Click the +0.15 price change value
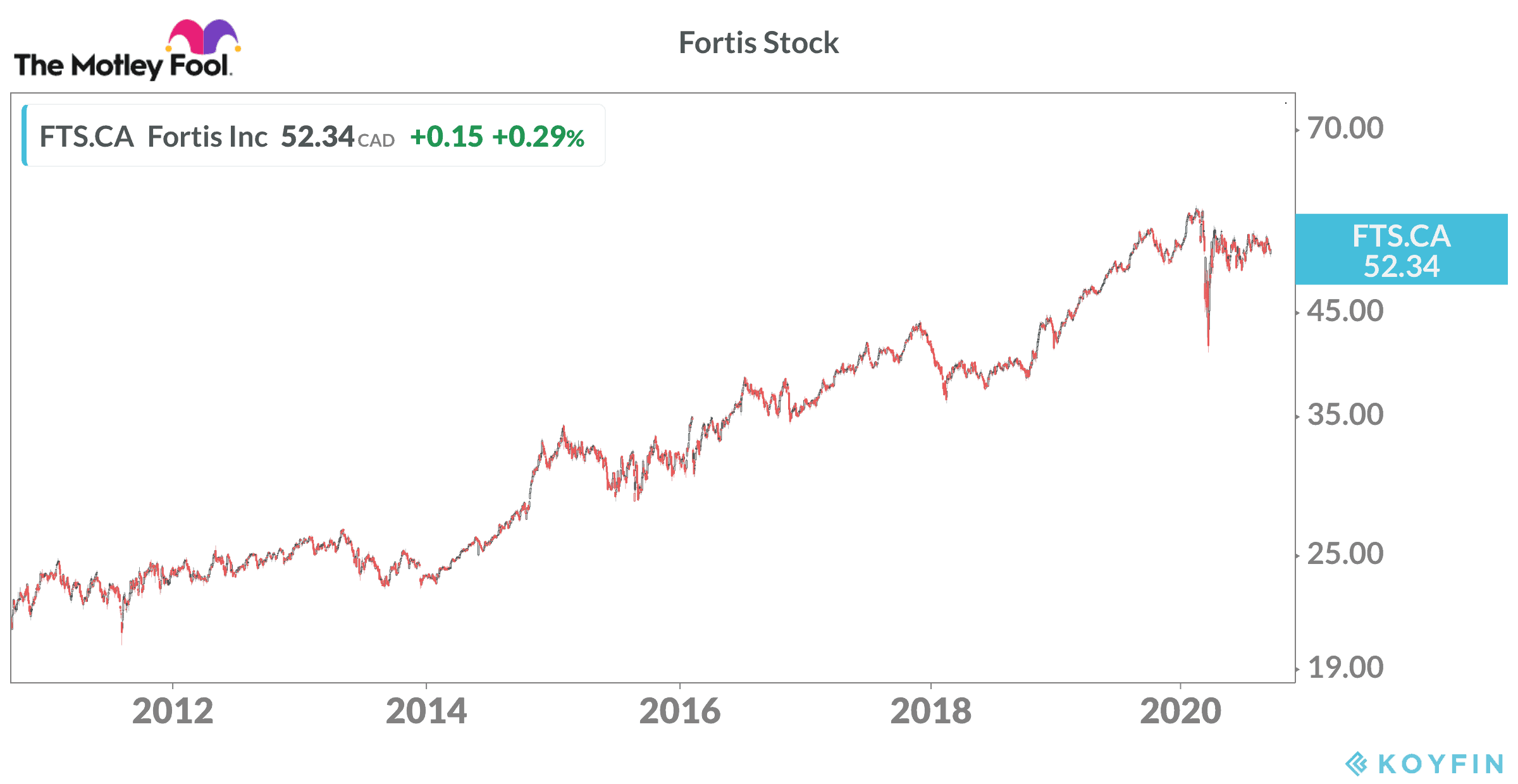The image size is (1518, 784). point(447,137)
